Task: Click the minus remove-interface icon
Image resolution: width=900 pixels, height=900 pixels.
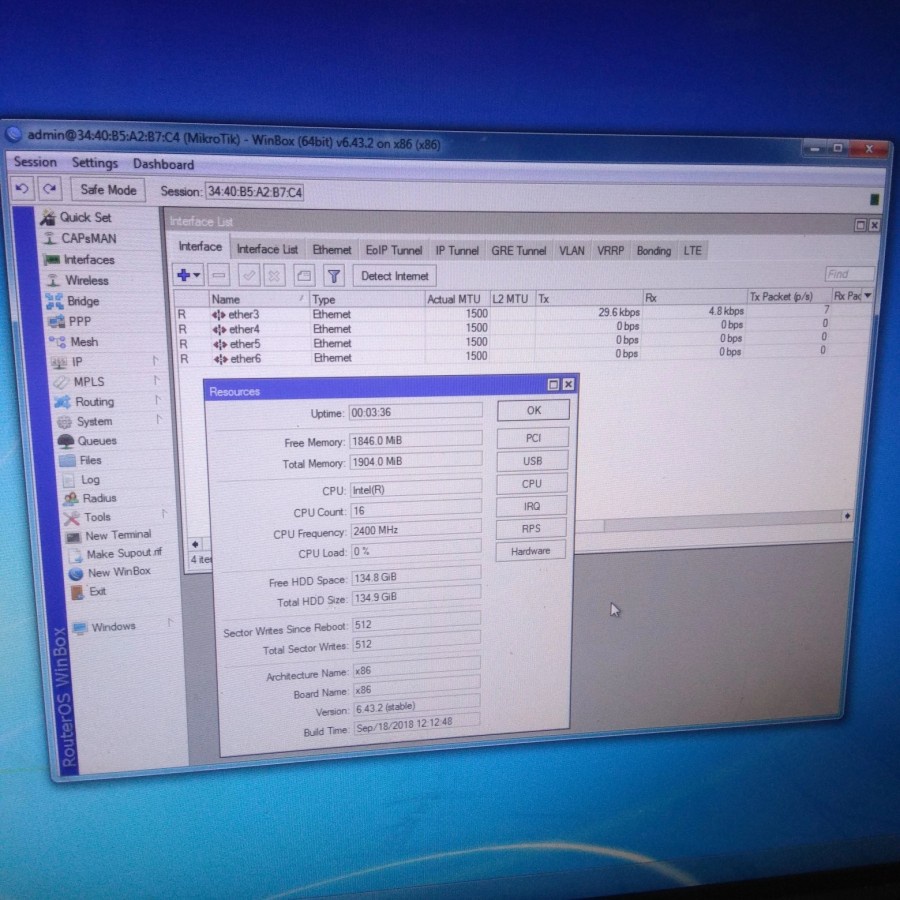Action: [220, 275]
